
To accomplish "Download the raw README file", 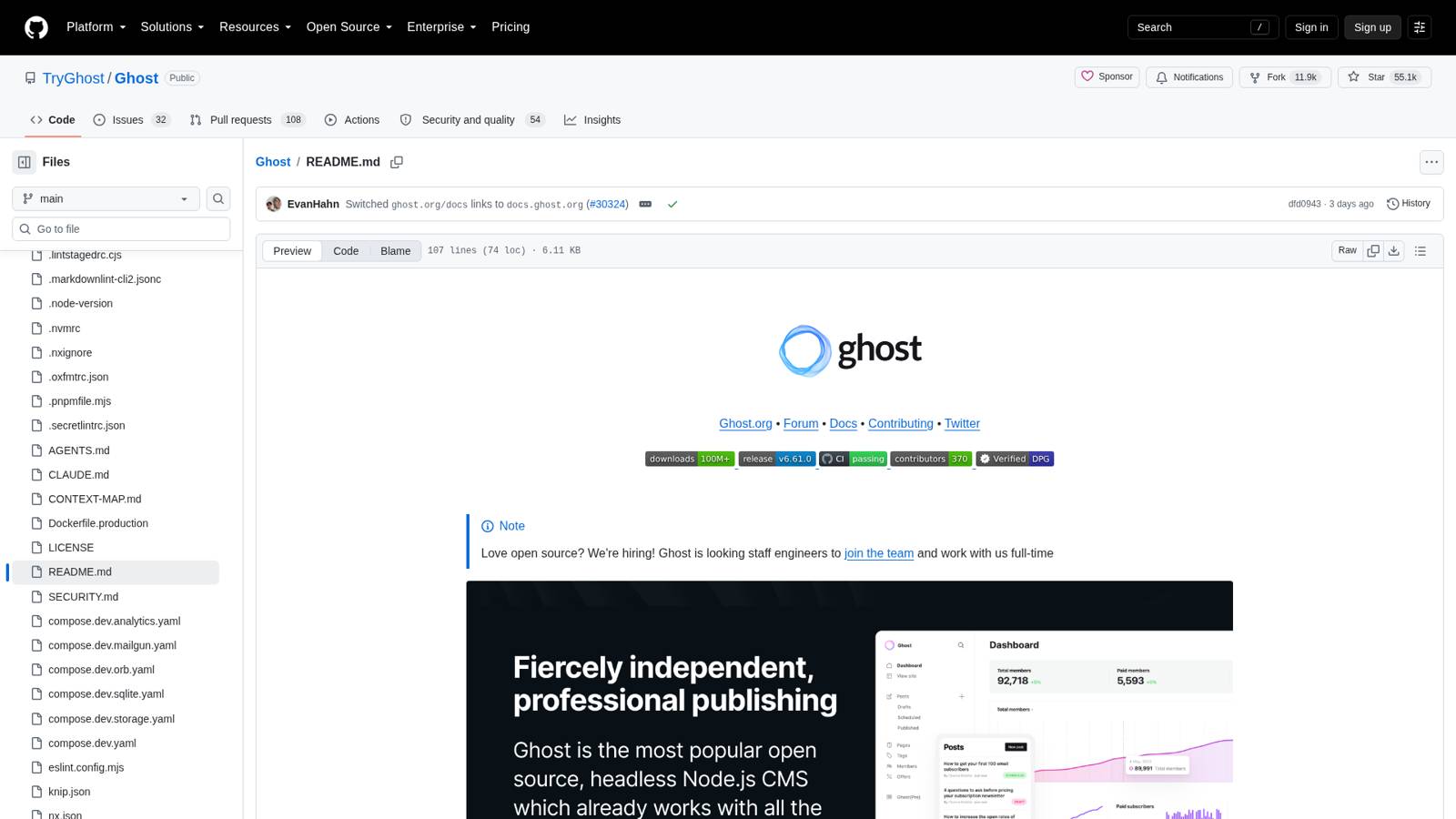I will point(1394,251).
